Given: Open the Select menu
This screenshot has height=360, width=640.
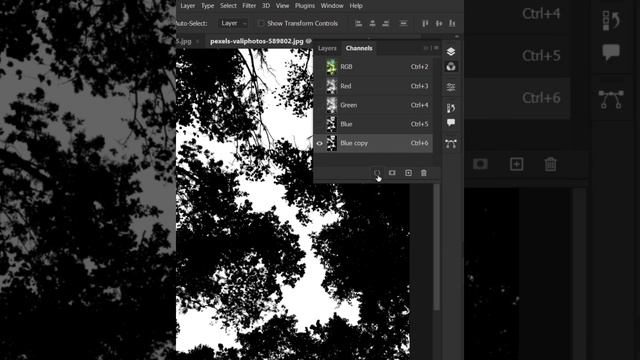Looking at the screenshot, I should [x=228, y=6].
